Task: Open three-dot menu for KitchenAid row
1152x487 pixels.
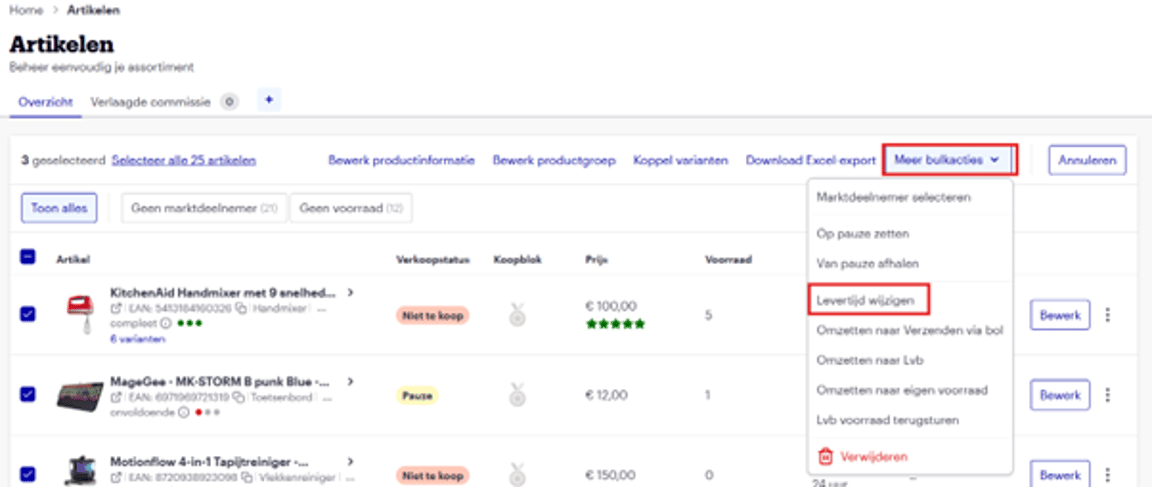Action: pyautogui.click(x=1107, y=315)
